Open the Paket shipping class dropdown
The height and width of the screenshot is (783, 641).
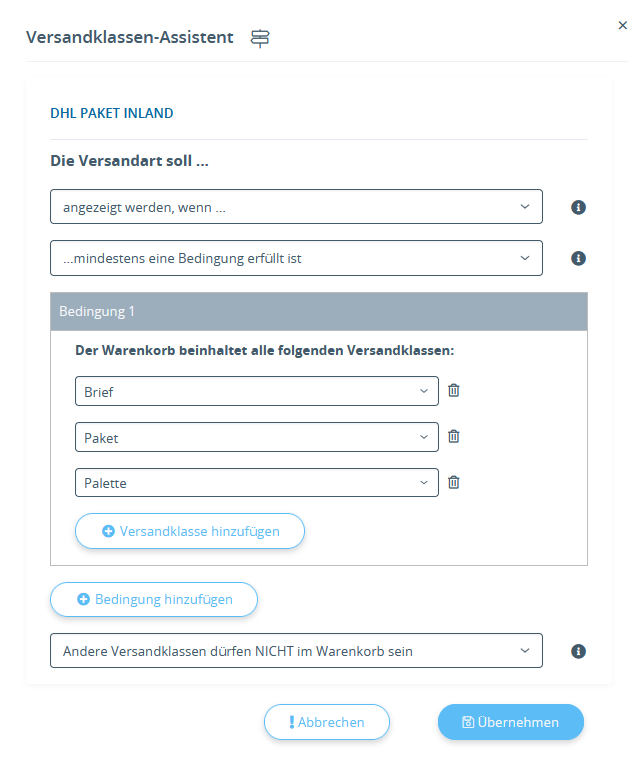256,437
